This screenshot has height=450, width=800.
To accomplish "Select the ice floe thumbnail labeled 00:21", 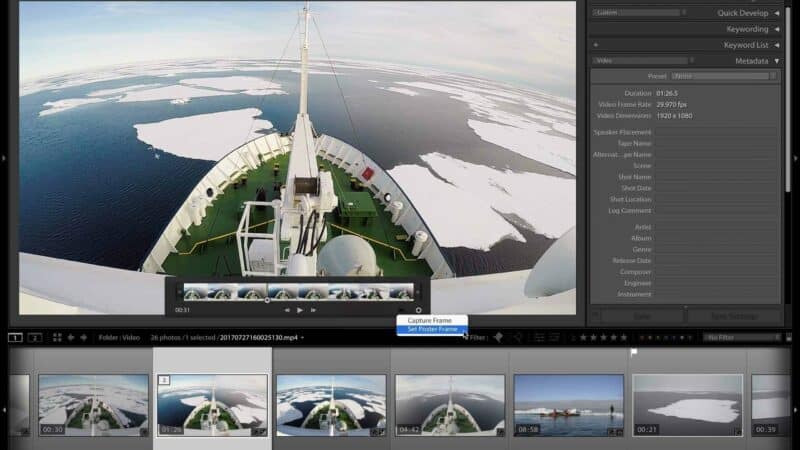I will coord(687,405).
